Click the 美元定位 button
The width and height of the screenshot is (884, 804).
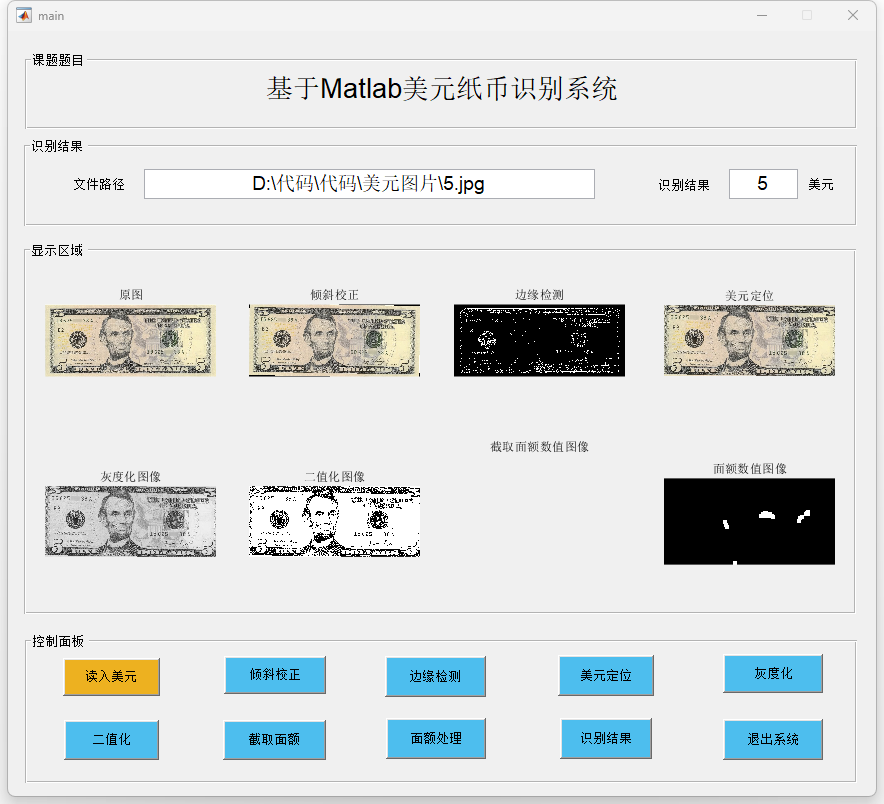click(x=606, y=675)
